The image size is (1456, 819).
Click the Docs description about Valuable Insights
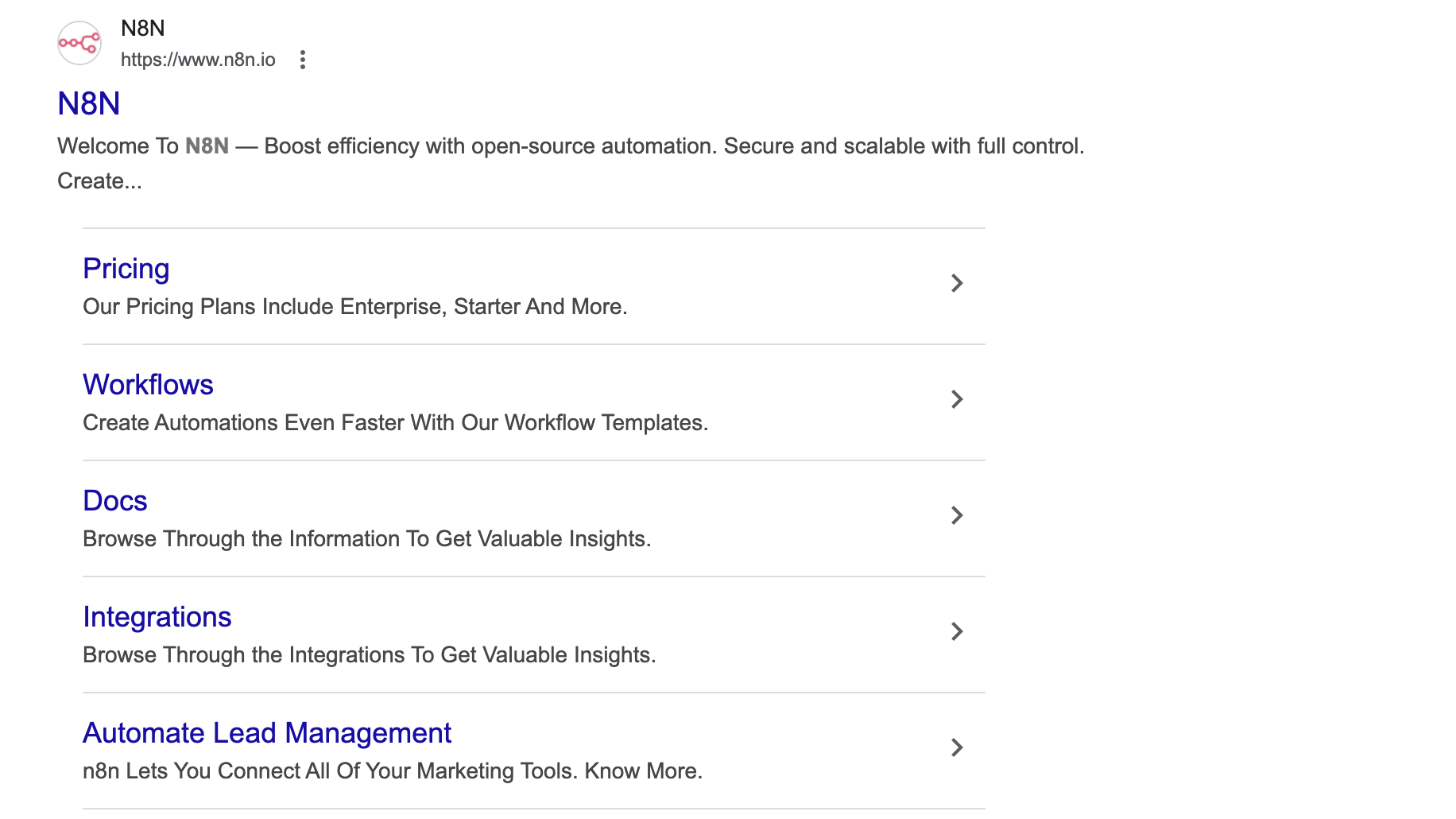point(366,539)
